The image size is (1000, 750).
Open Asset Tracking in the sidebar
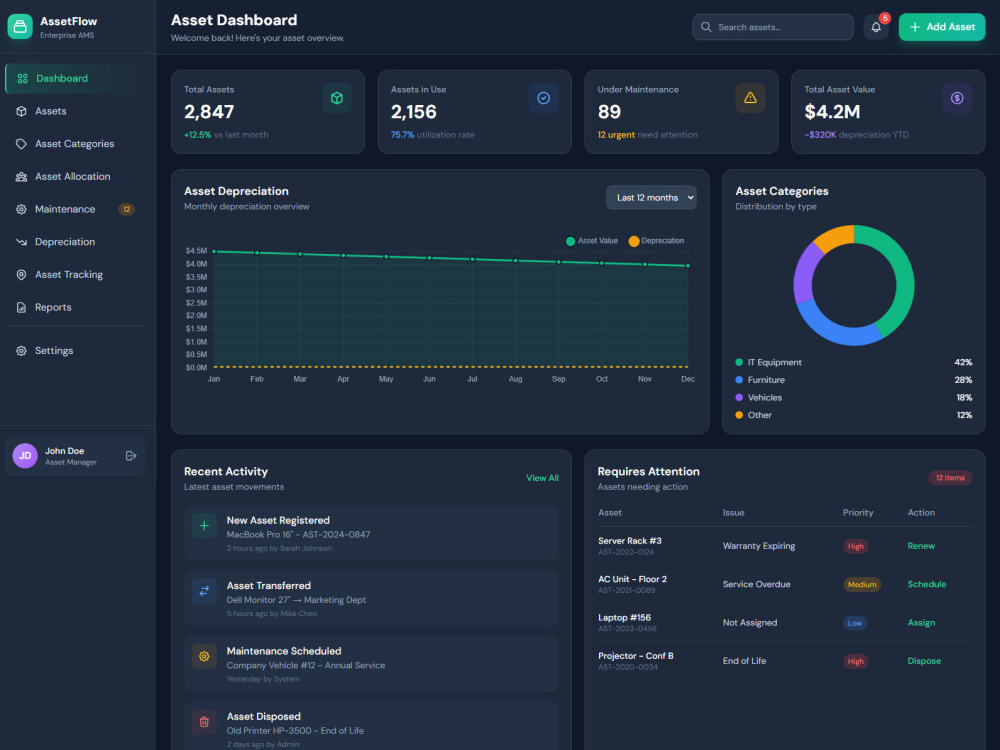[x=75, y=274]
